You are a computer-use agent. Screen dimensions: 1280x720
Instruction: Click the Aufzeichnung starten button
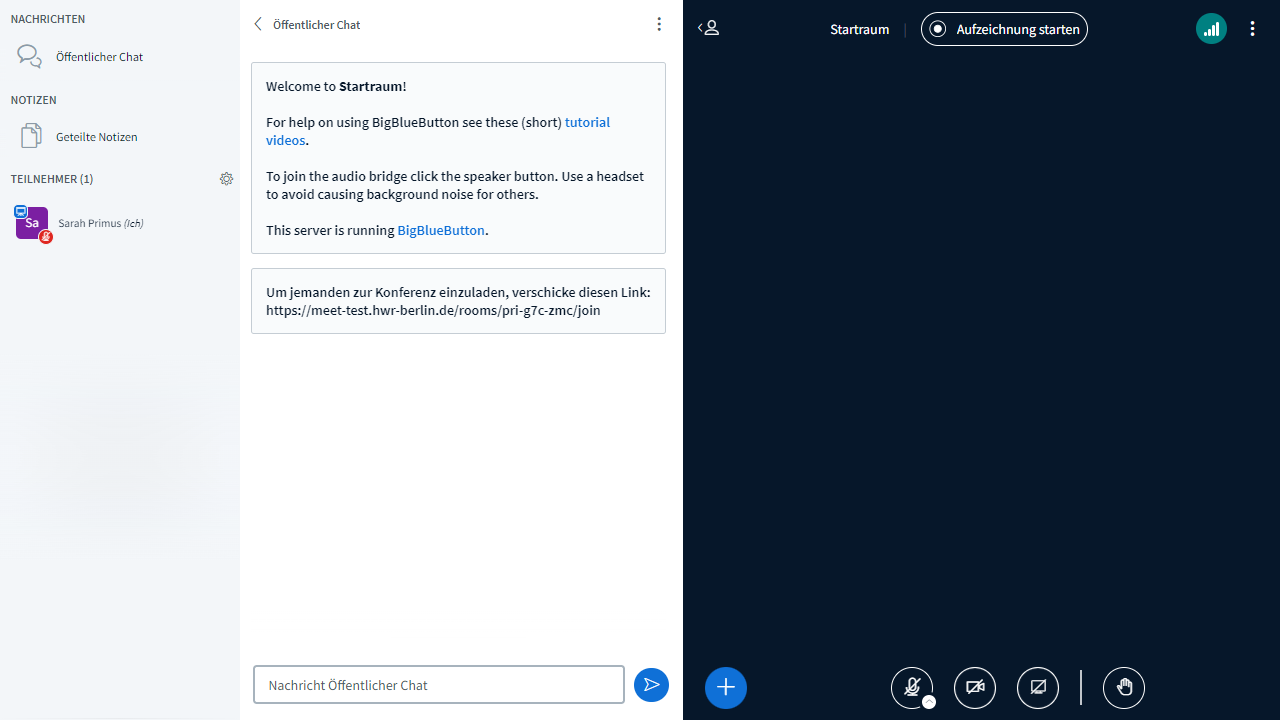[x=1004, y=29]
